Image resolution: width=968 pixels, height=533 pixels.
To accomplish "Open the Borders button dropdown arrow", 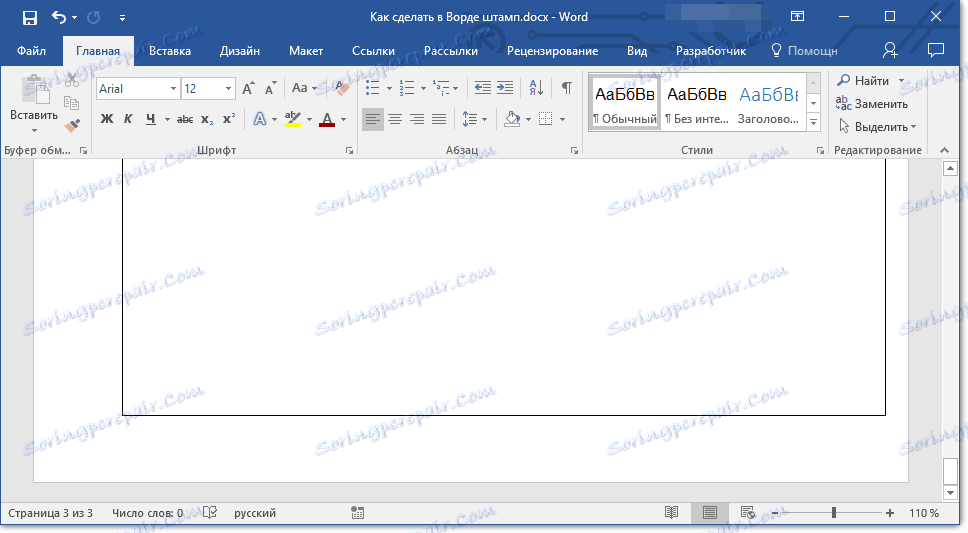I will pyautogui.click(x=562, y=119).
